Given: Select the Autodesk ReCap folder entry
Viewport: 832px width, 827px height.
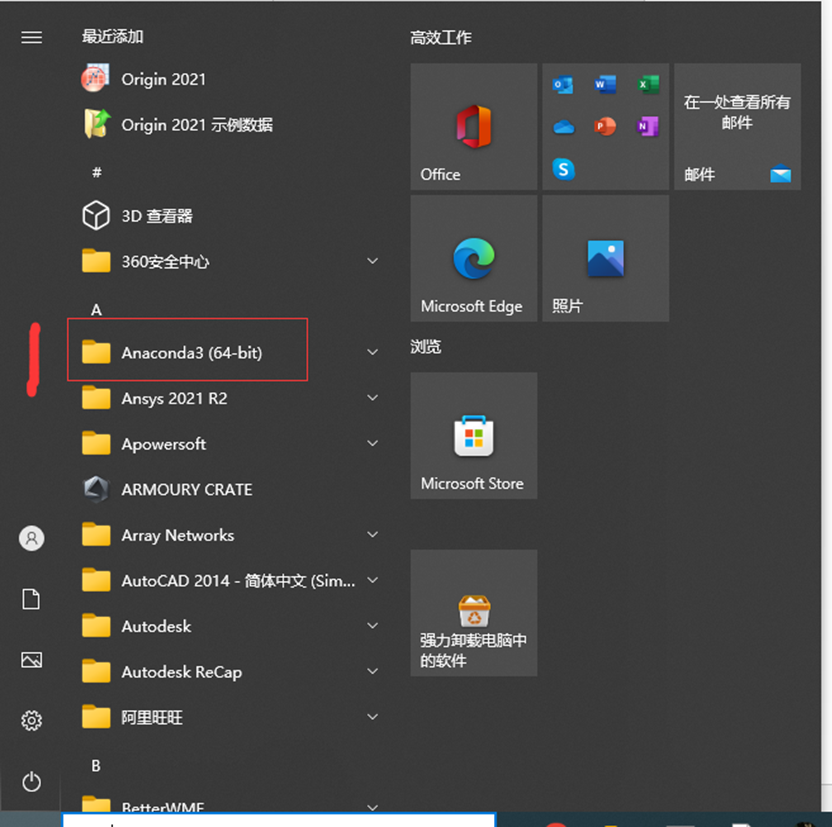Looking at the screenshot, I should coord(230,672).
